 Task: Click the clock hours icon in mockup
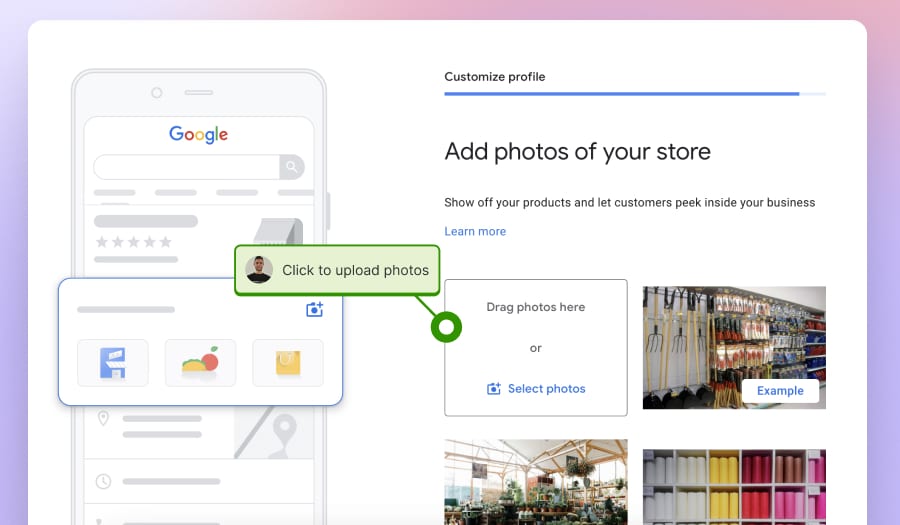click(103, 481)
